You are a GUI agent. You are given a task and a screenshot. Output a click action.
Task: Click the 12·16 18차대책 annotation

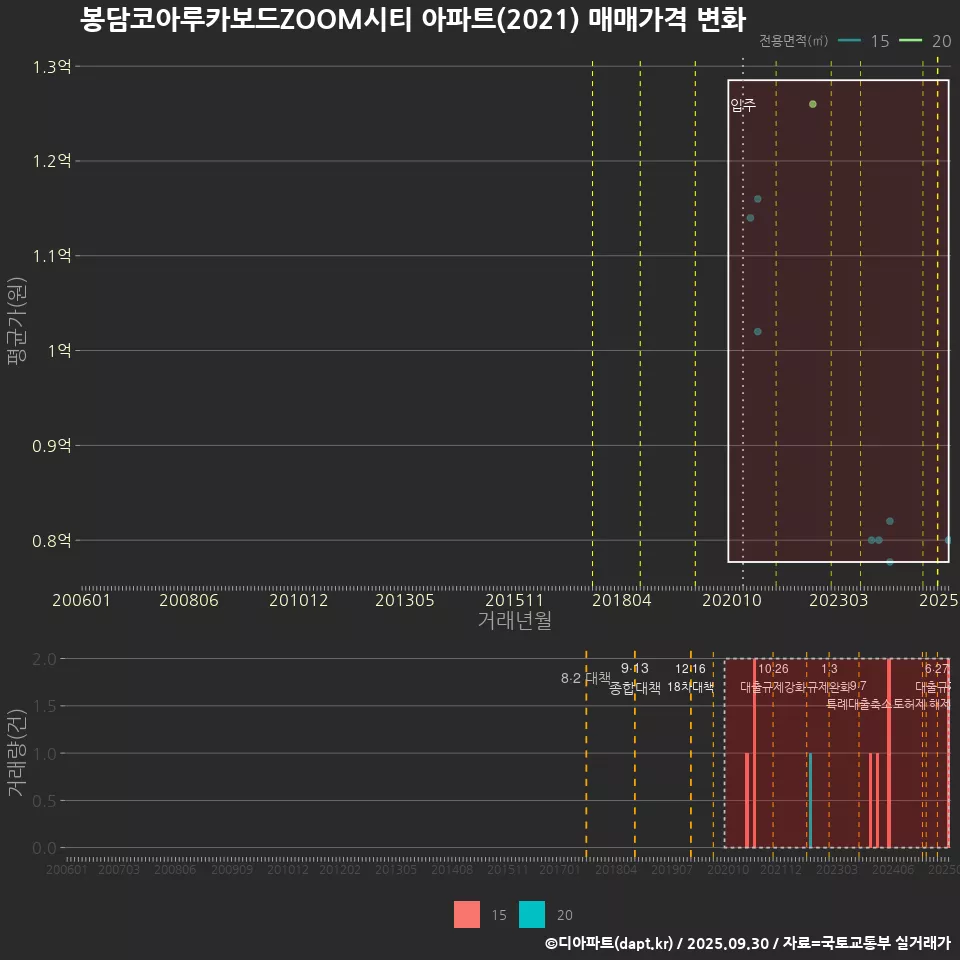point(690,678)
